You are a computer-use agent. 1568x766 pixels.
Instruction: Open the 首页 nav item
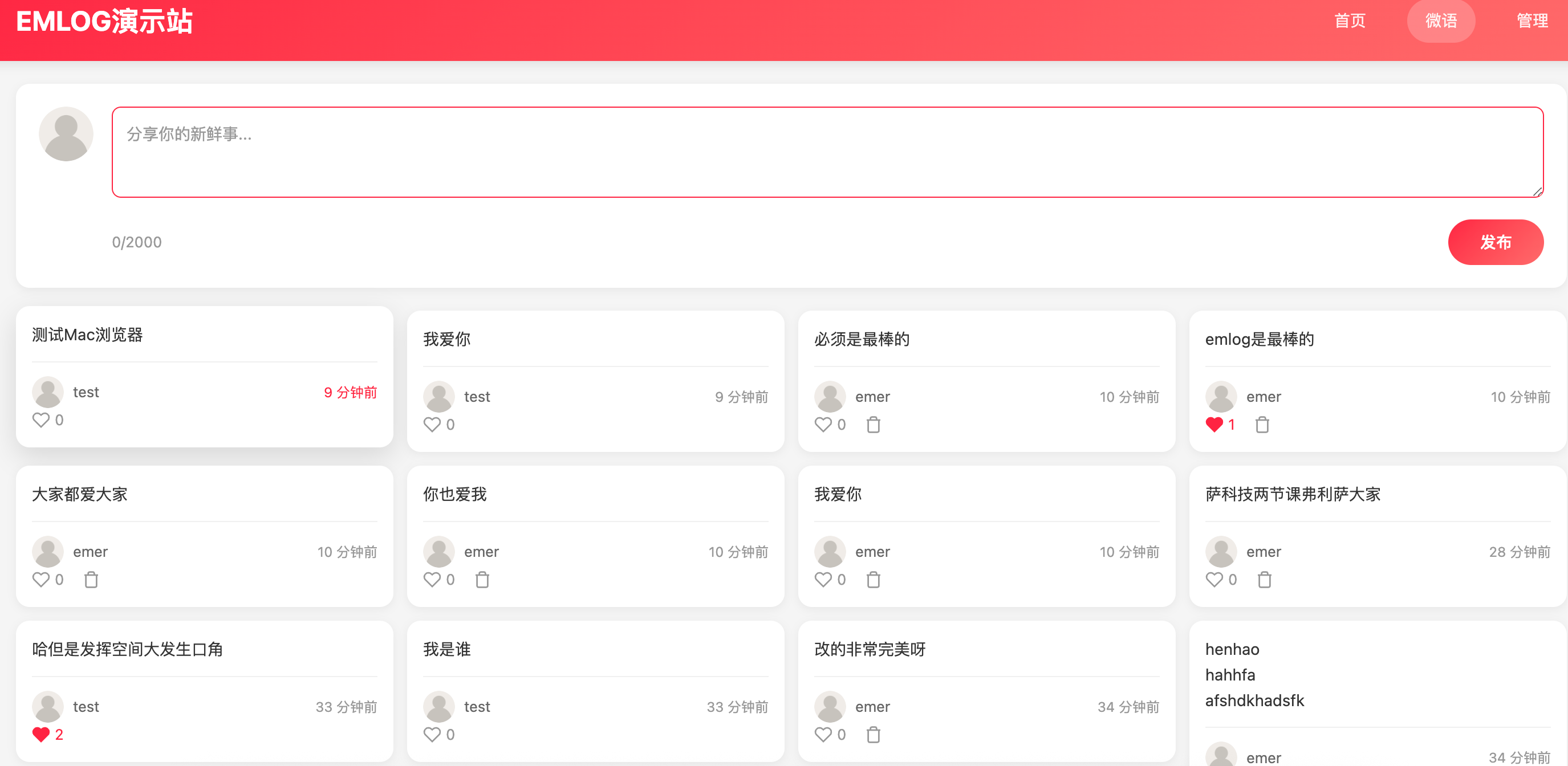click(1350, 21)
